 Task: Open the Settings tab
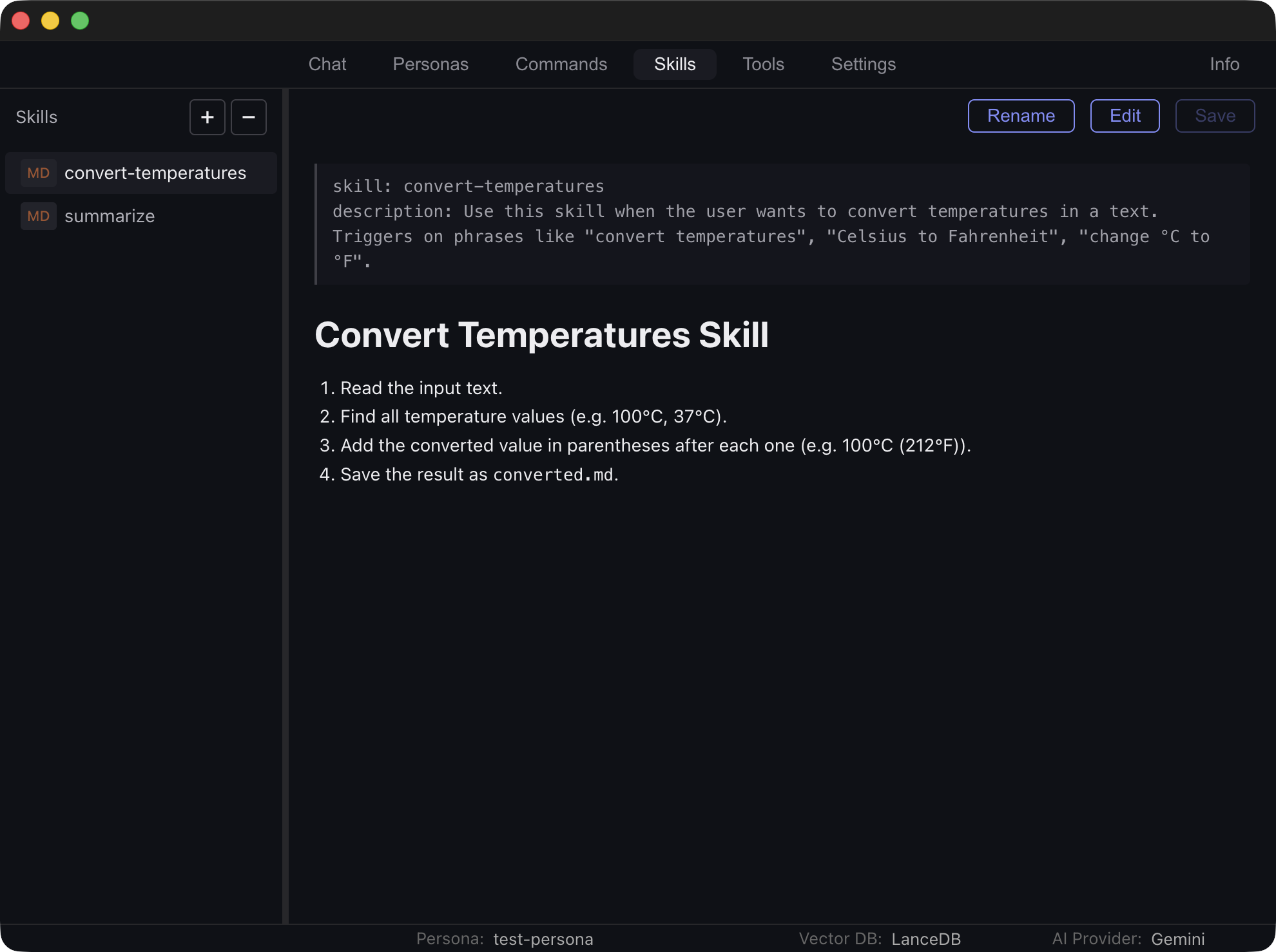click(x=863, y=64)
